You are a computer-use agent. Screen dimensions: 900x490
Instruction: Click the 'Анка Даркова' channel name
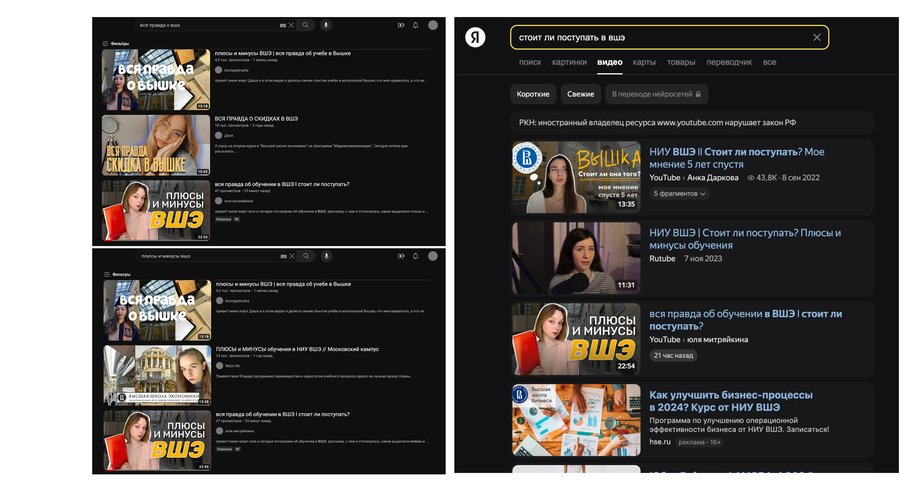pyautogui.click(x=712, y=177)
